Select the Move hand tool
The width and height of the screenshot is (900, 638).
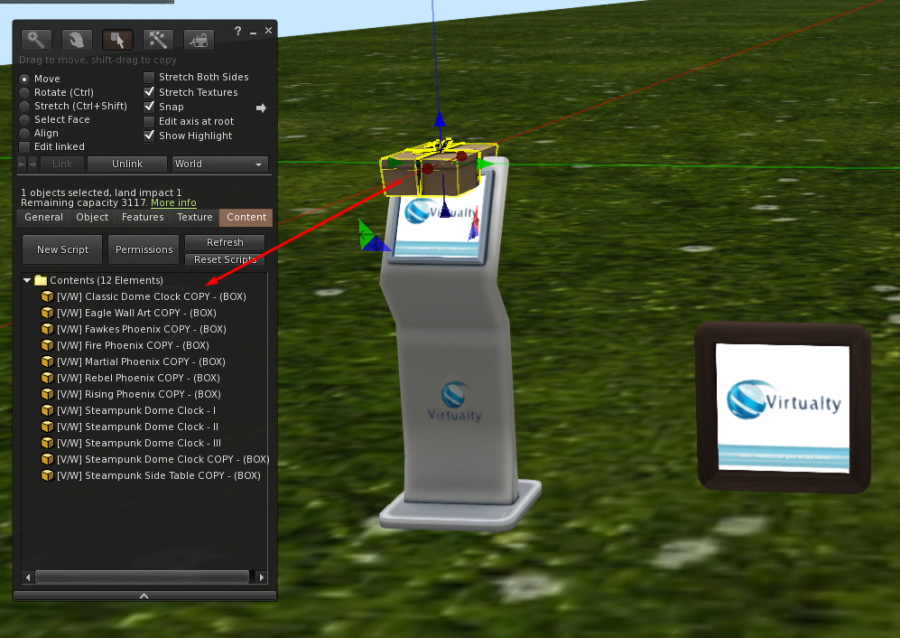click(x=76, y=40)
